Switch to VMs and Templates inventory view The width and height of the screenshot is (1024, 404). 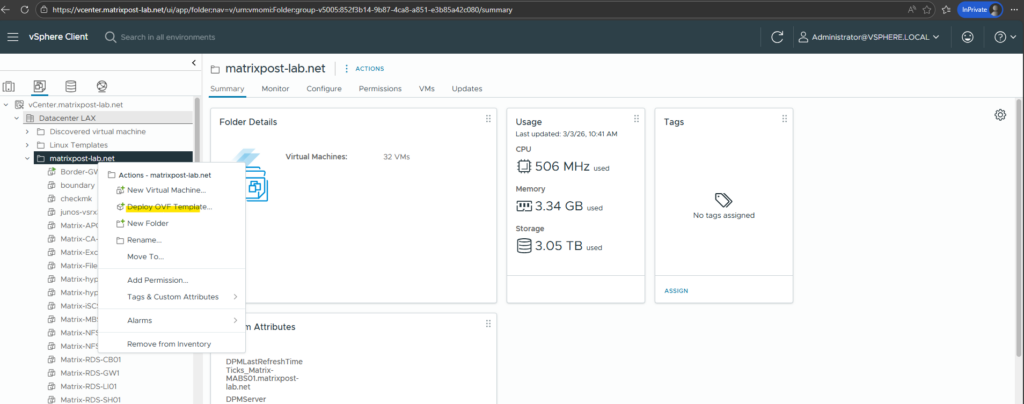[40, 87]
